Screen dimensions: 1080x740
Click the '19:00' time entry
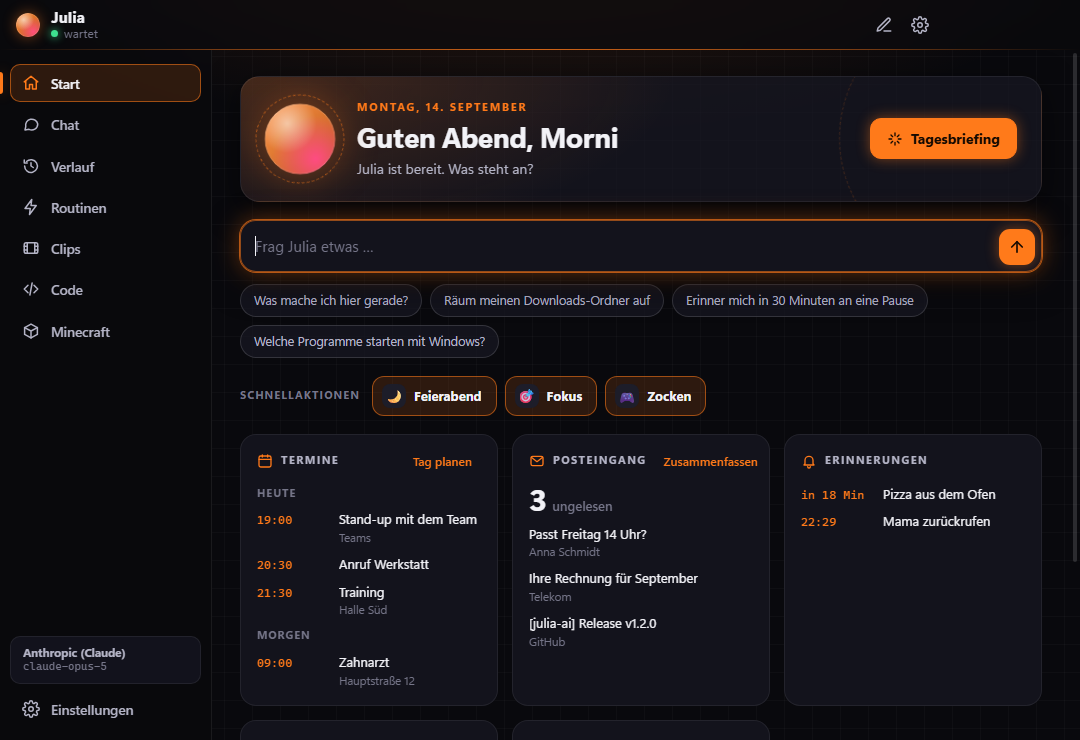point(274,520)
